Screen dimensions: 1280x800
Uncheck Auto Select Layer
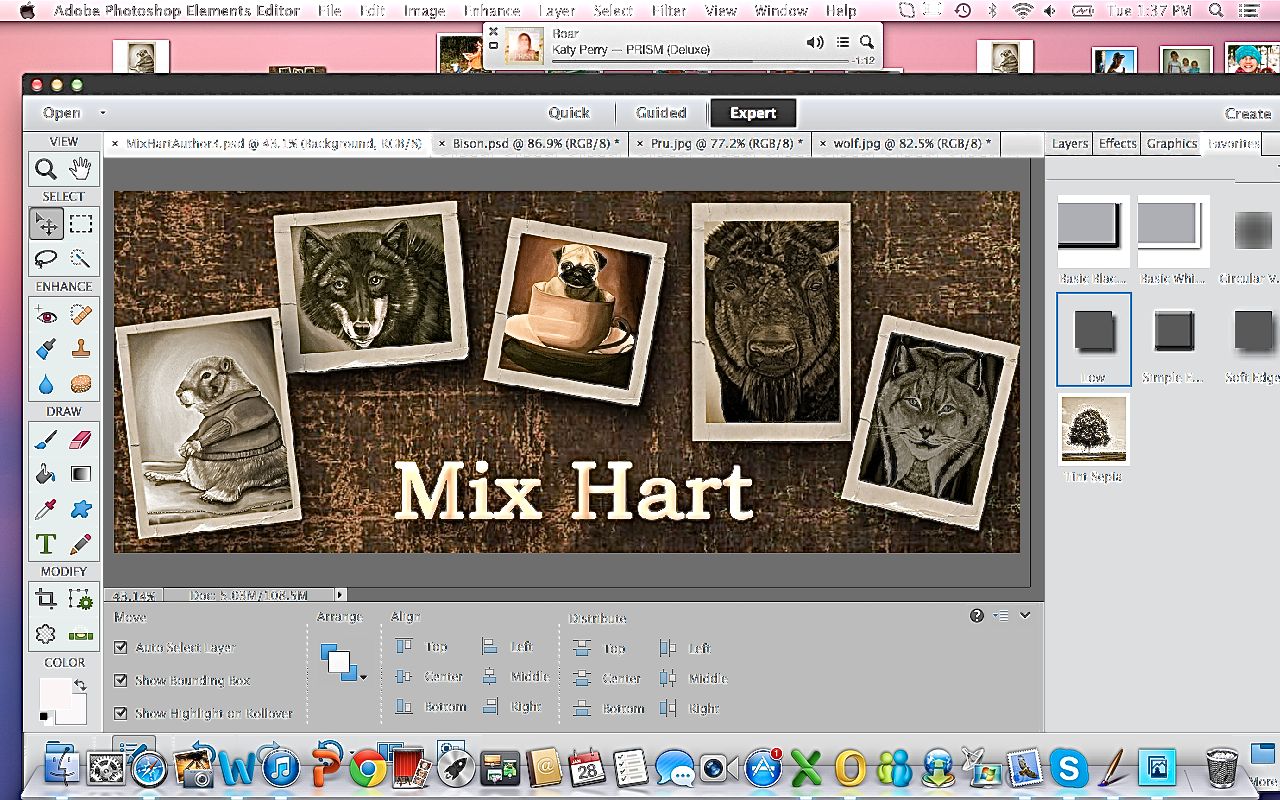pyautogui.click(x=121, y=648)
